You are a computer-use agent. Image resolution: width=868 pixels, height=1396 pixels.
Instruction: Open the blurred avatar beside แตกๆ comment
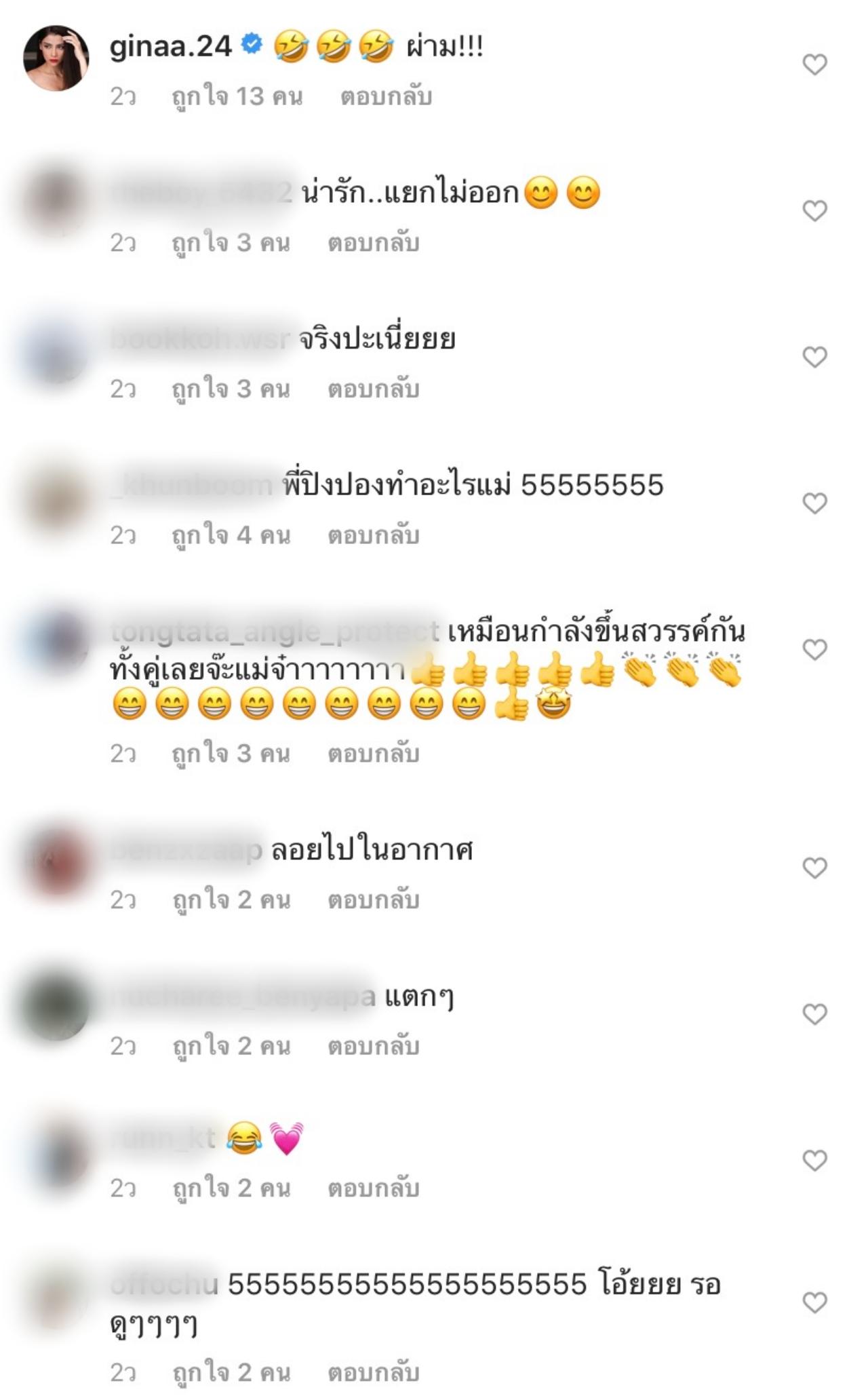tap(56, 1007)
